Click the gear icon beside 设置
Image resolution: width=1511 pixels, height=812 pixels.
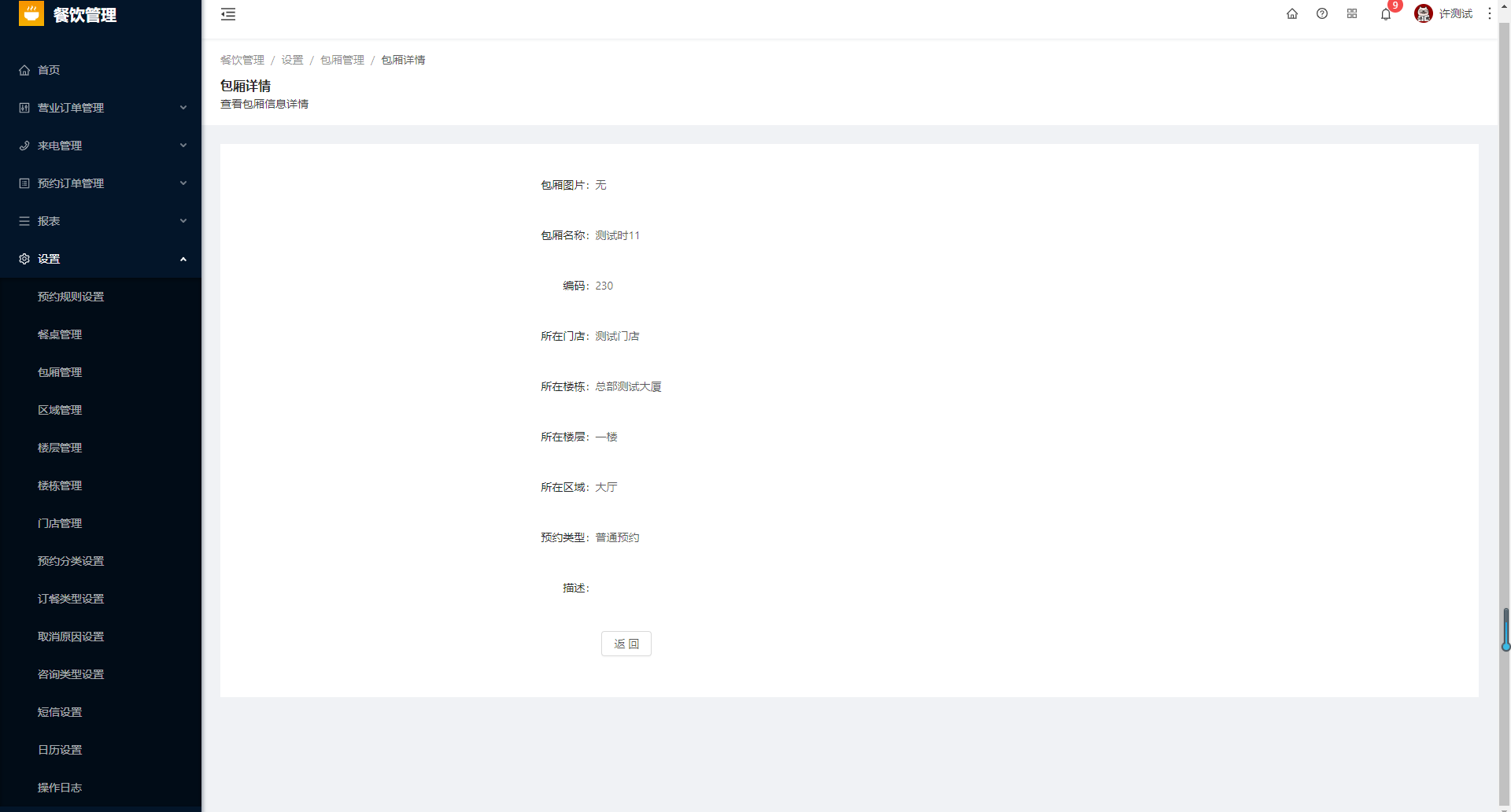point(24,259)
